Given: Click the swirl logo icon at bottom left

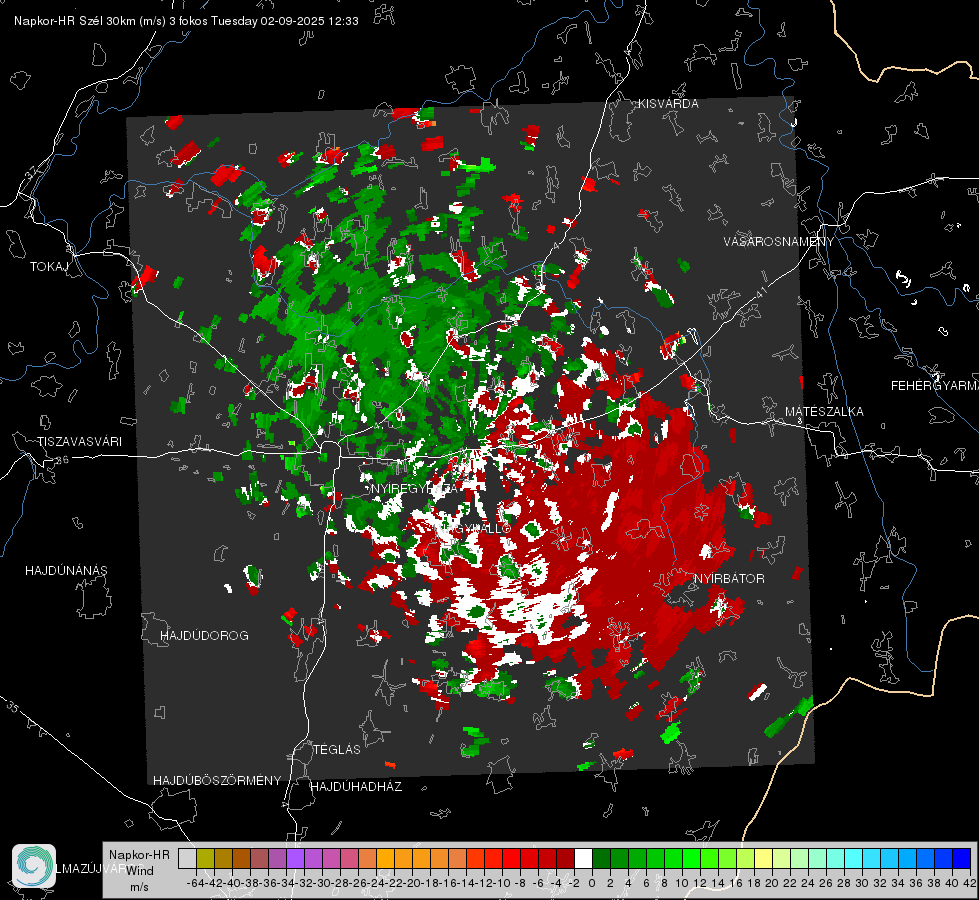Looking at the screenshot, I should (x=34, y=866).
